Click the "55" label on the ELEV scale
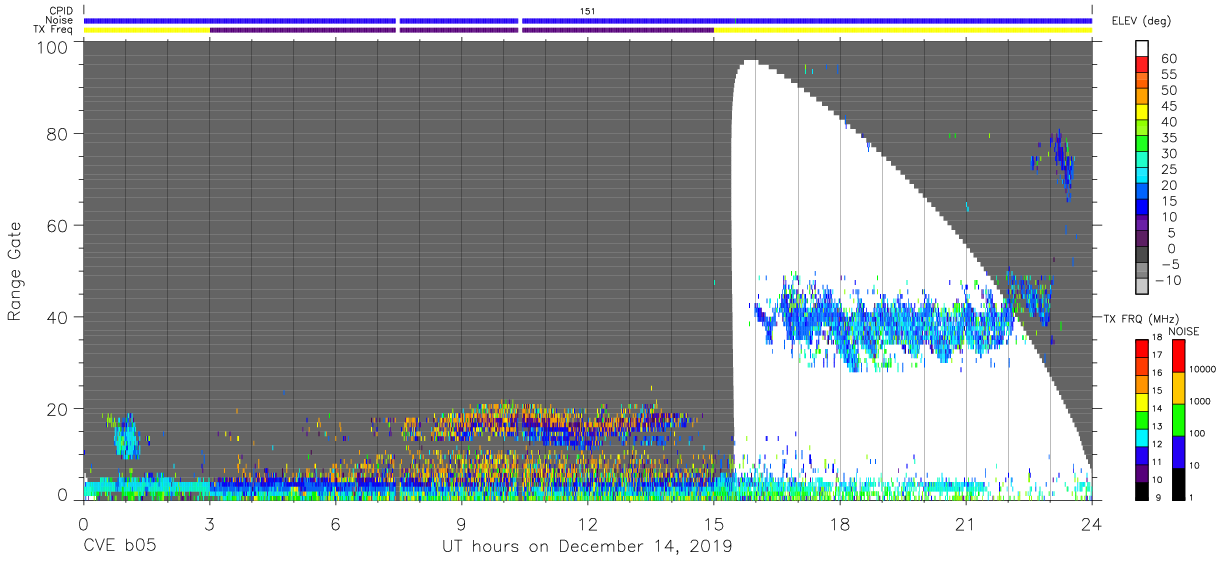The image size is (1228, 567). tap(1170, 75)
